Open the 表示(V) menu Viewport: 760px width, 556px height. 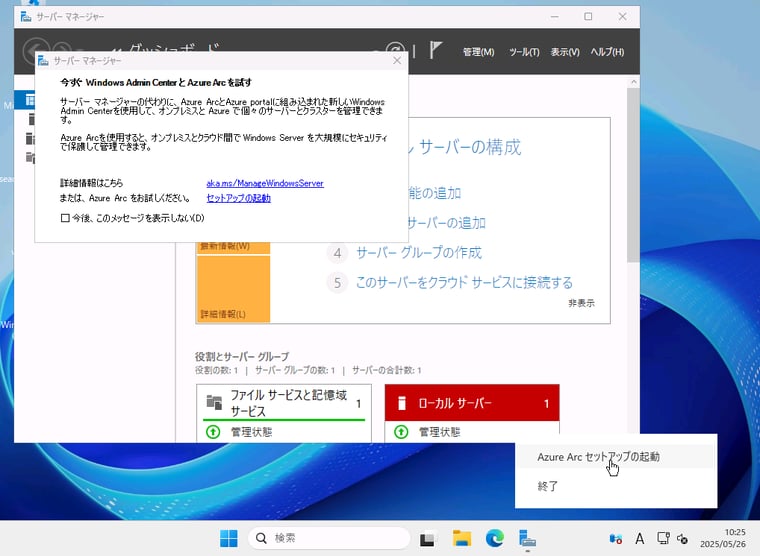(565, 52)
